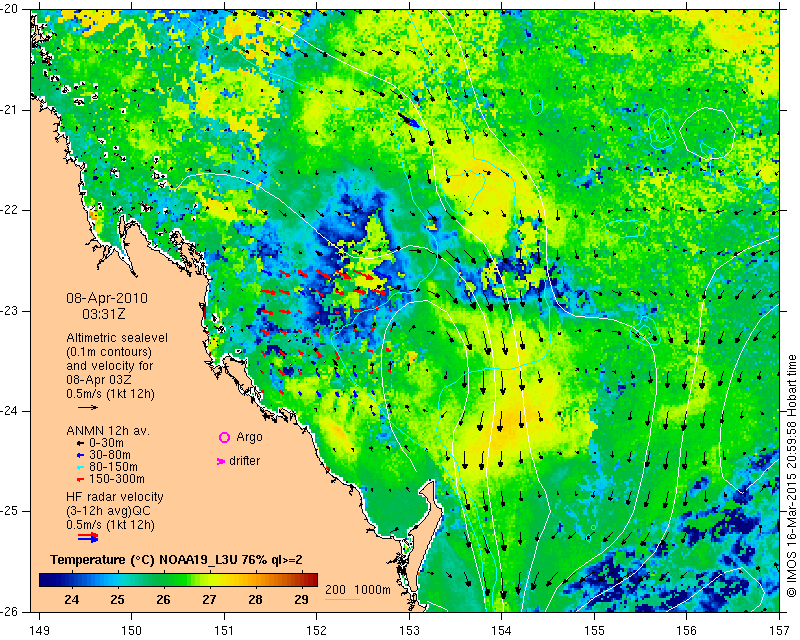Click the colorbar tick label 28
The width and height of the screenshot is (800, 640).
[x=255, y=600]
